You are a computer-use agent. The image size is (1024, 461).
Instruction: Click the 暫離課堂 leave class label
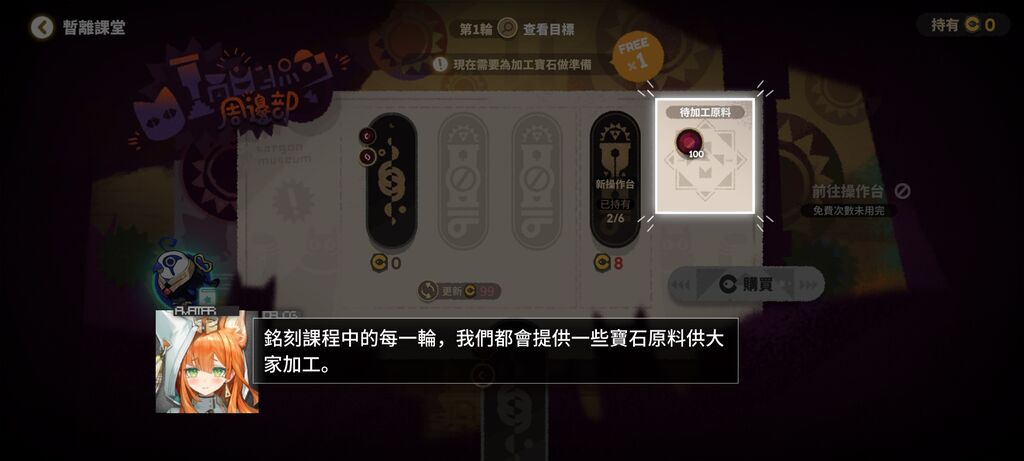point(94,27)
